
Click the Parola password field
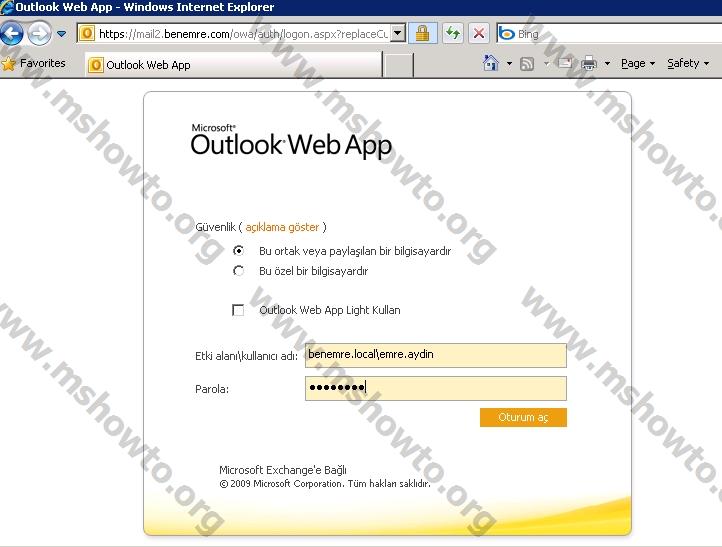click(436, 389)
